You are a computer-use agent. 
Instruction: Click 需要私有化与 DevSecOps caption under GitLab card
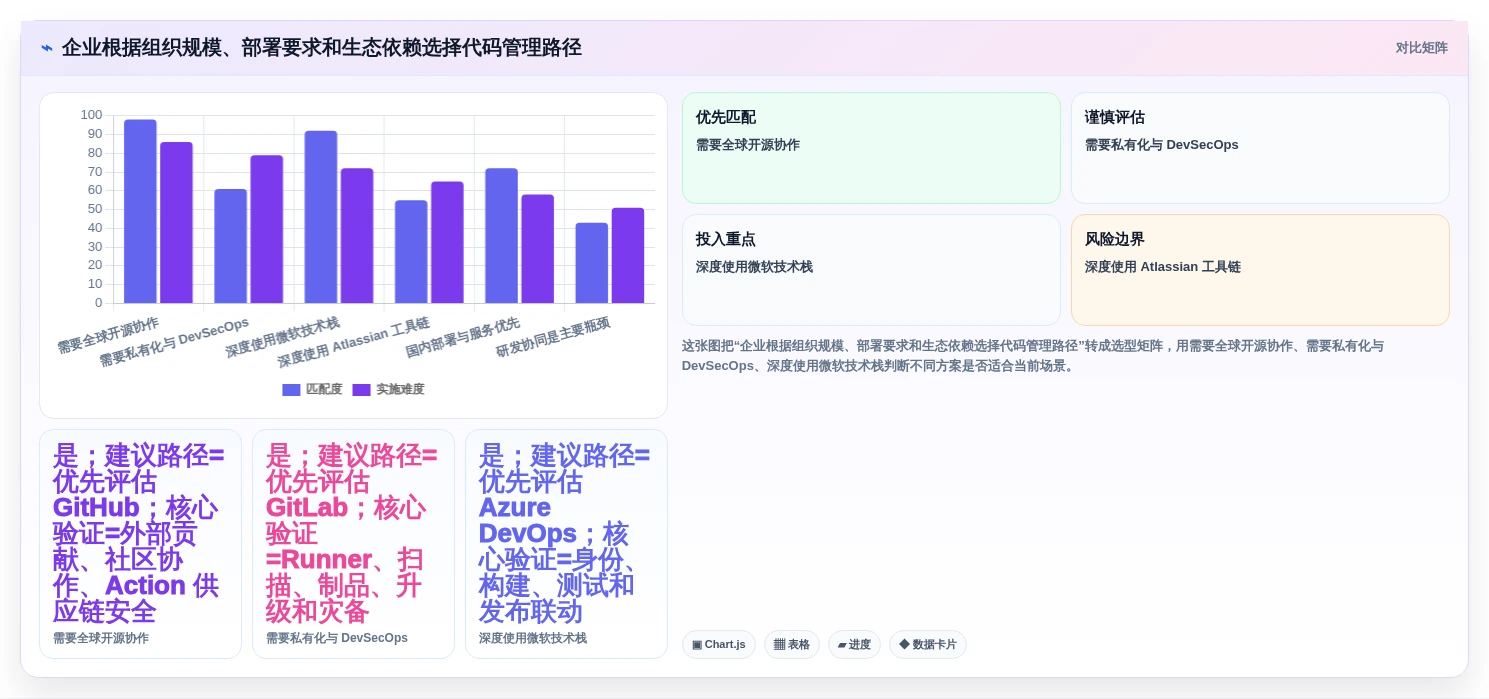coord(337,638)
